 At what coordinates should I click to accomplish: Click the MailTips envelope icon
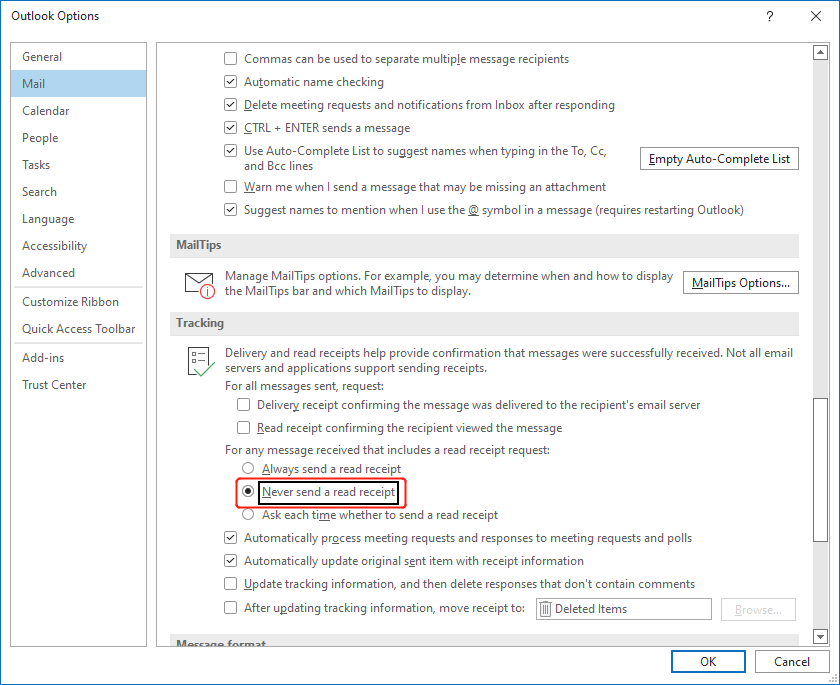pos(200,285)
